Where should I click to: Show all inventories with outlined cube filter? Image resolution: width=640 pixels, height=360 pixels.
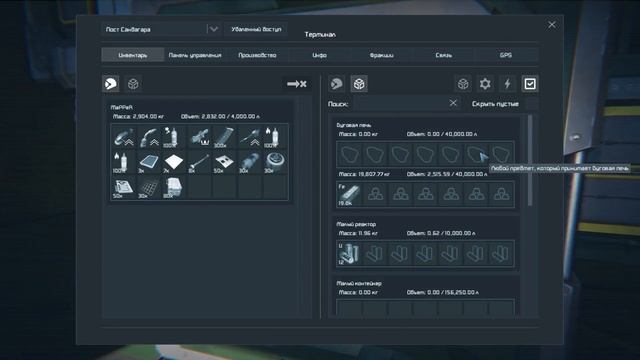click(x=463, y=84)
